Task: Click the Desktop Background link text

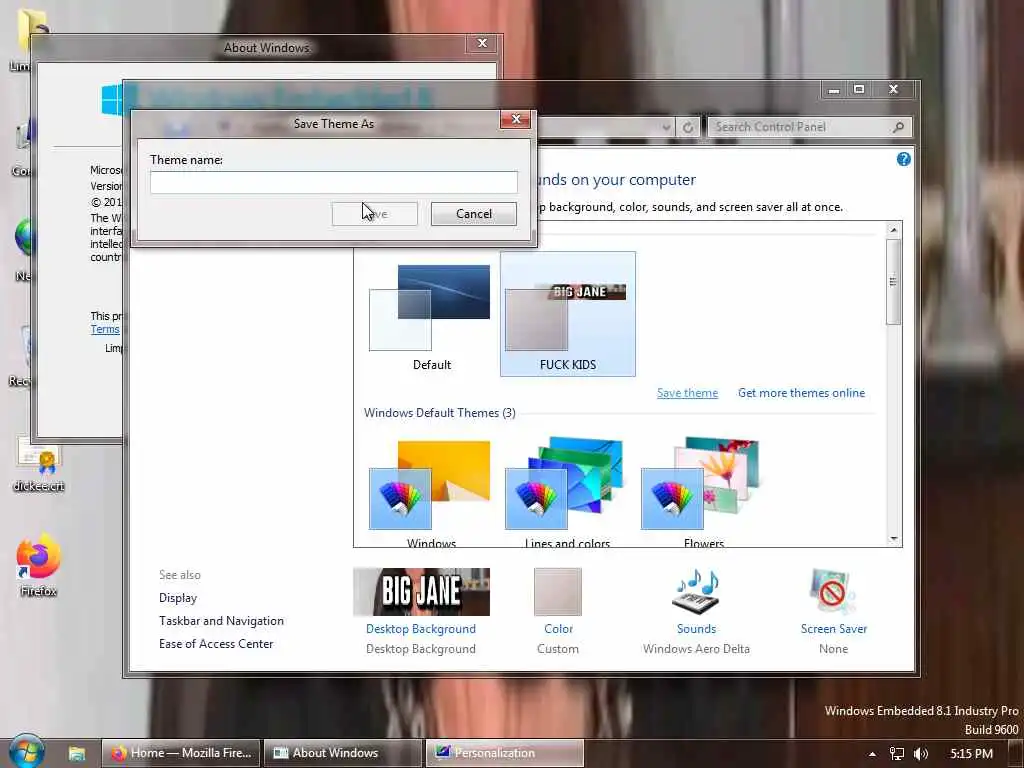Action: point(421,629)
